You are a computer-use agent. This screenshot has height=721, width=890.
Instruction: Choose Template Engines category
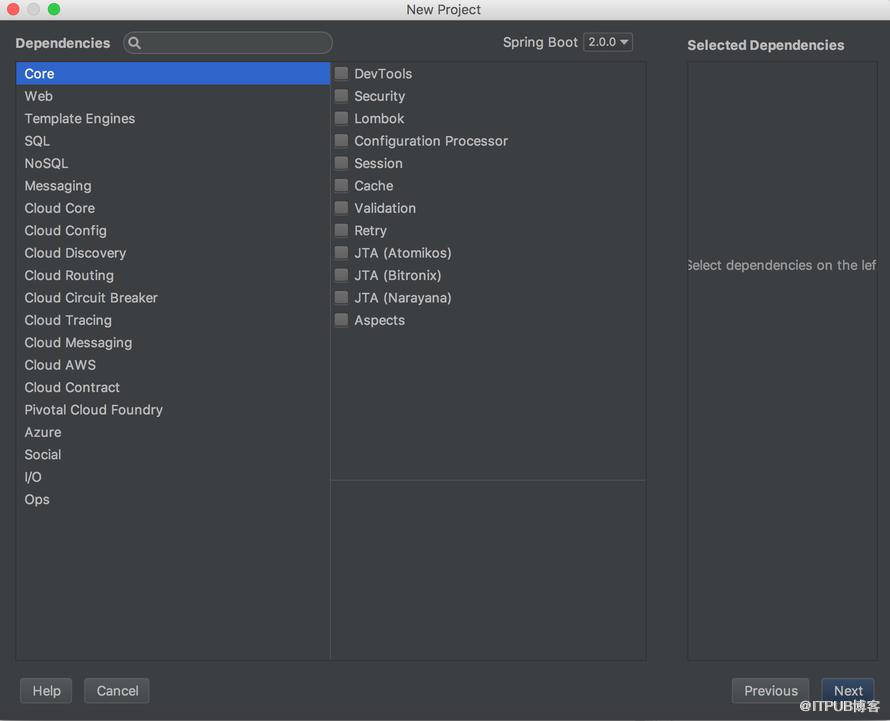173,119
